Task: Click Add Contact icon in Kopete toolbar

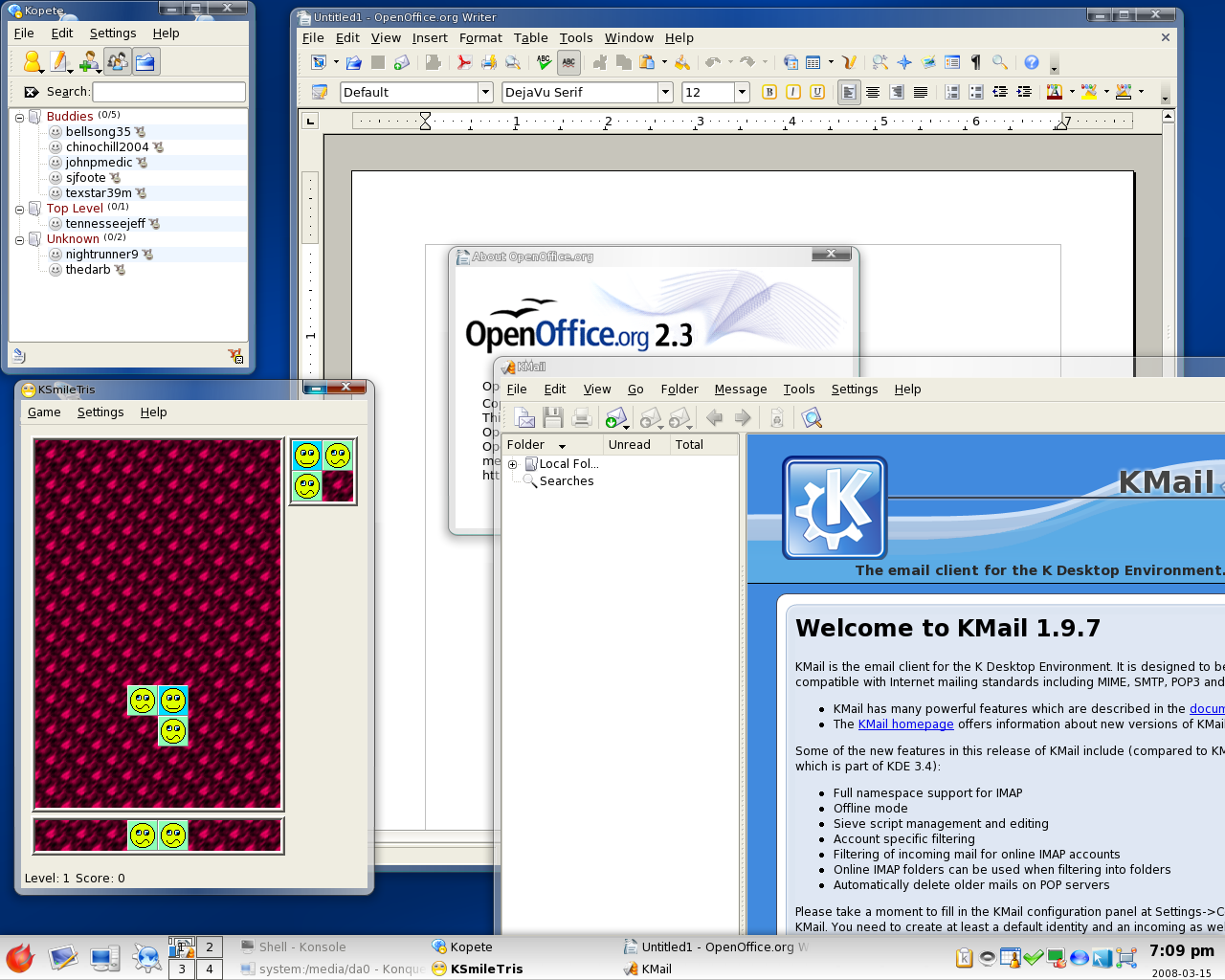Action: tap(89, 62)
